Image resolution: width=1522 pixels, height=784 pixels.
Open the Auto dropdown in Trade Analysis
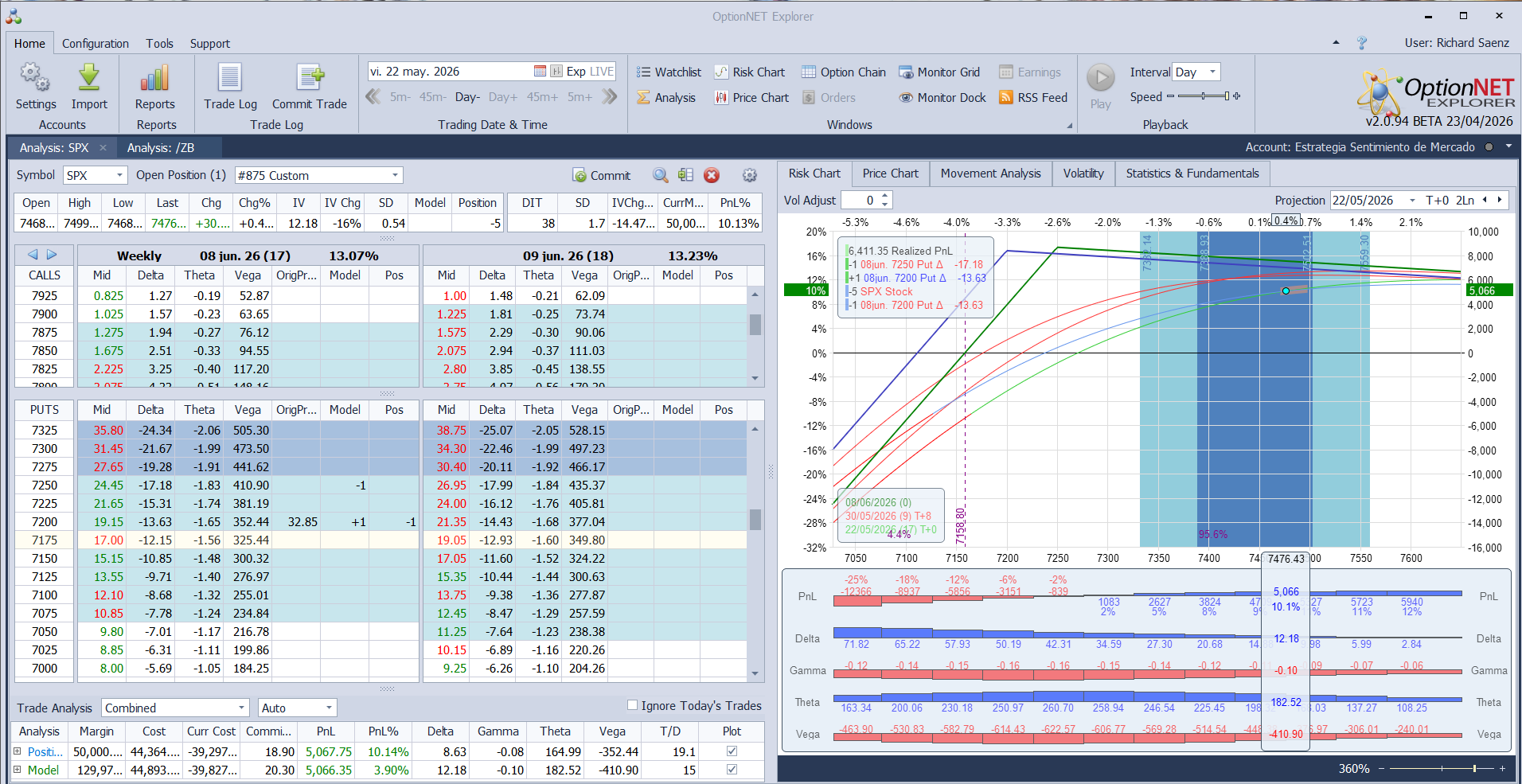(328, 708)
